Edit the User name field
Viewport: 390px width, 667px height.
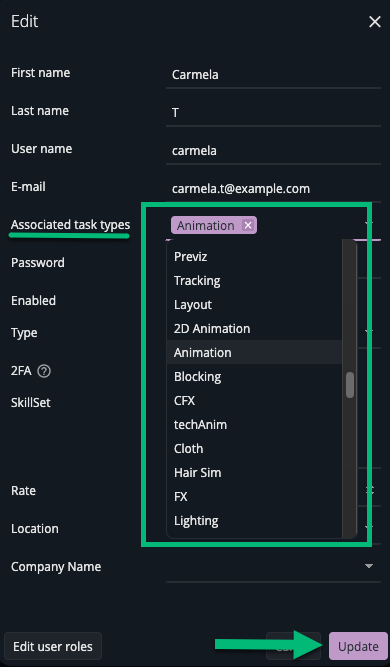click(273, 150)
